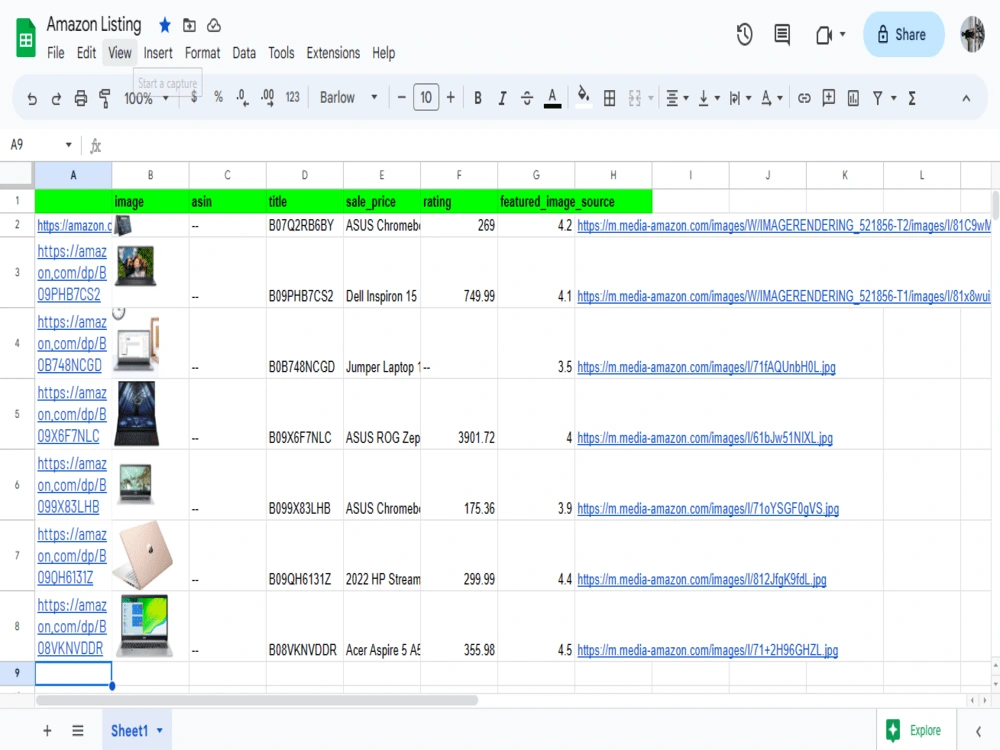
Task: Open the Name box dropdown arrow
Action: pos(68,145)
